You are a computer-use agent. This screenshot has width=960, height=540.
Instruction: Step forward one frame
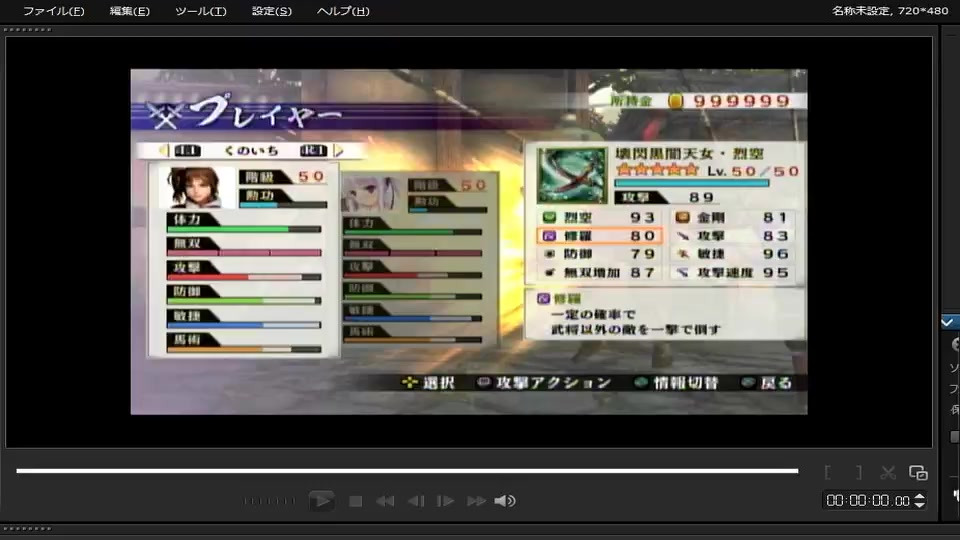click(445, 501)
